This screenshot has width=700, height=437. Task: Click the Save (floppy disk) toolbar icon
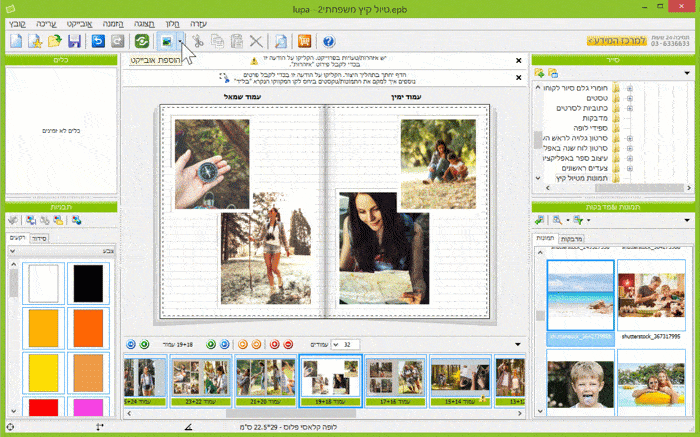coord(74,41)
